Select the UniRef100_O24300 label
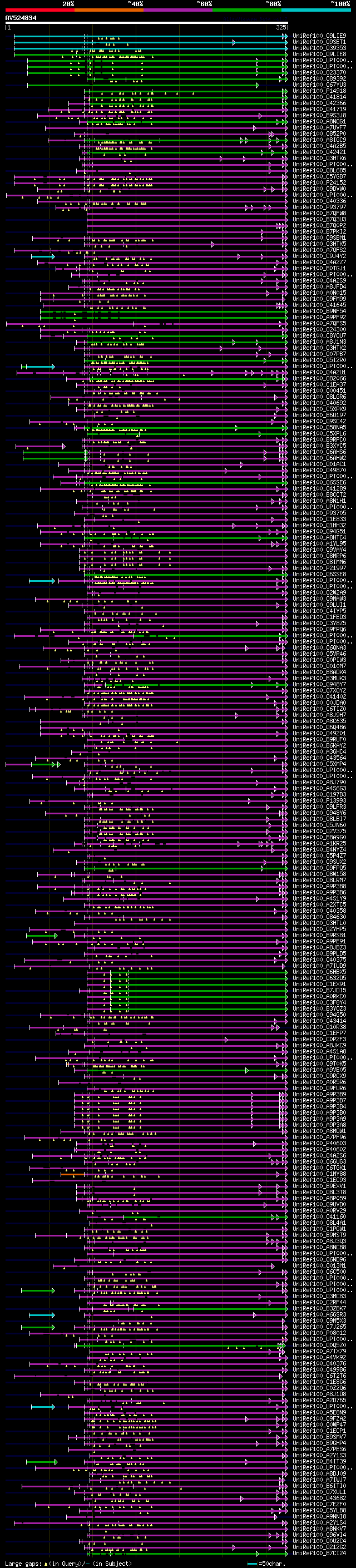The height and width of the screenshot is (1568, 356). (x=319, y=329)
